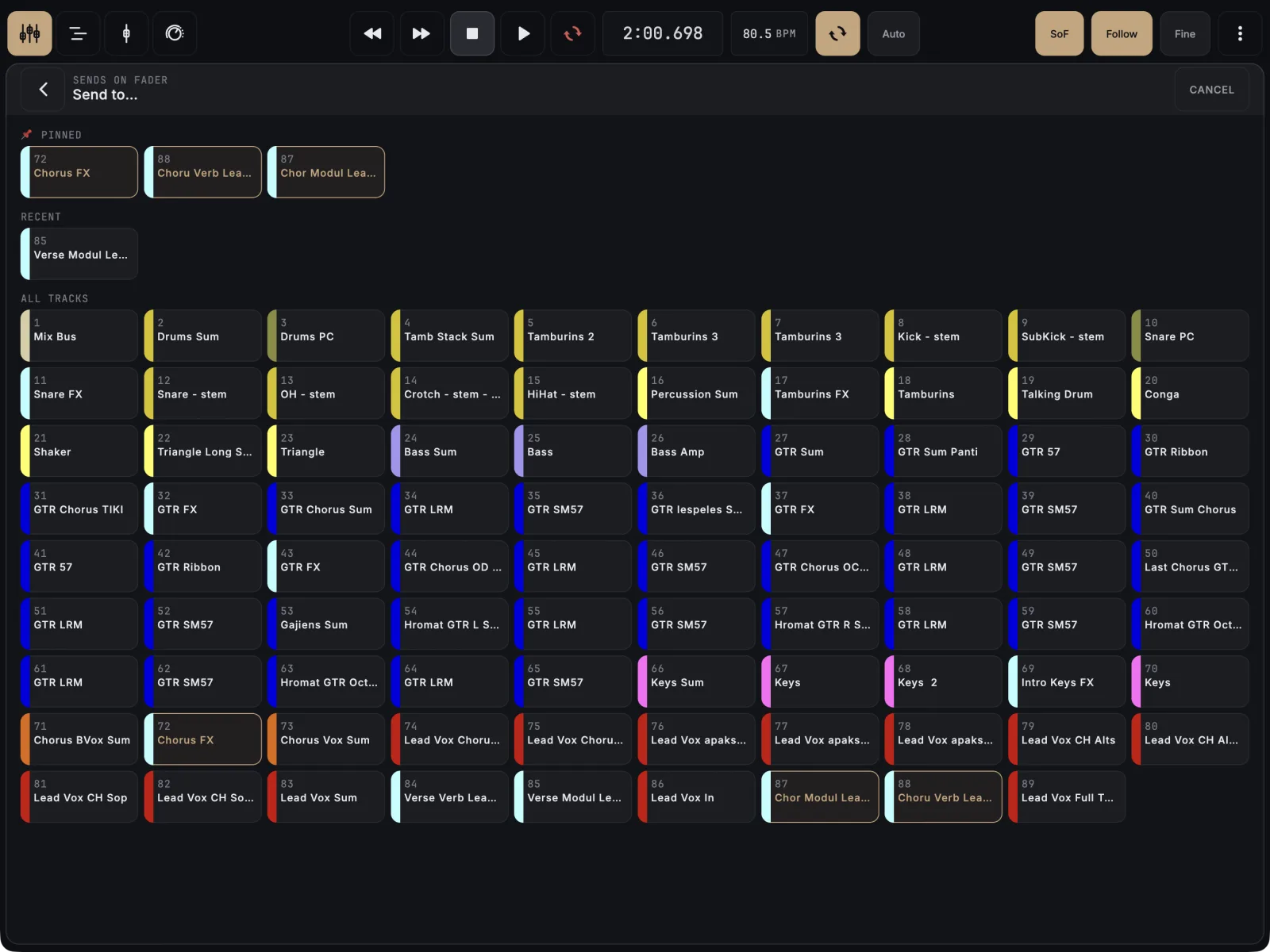The width and height of the screenshot is (1270, 952).
Task: Cancel the send selection
Action: point(1211,90)
